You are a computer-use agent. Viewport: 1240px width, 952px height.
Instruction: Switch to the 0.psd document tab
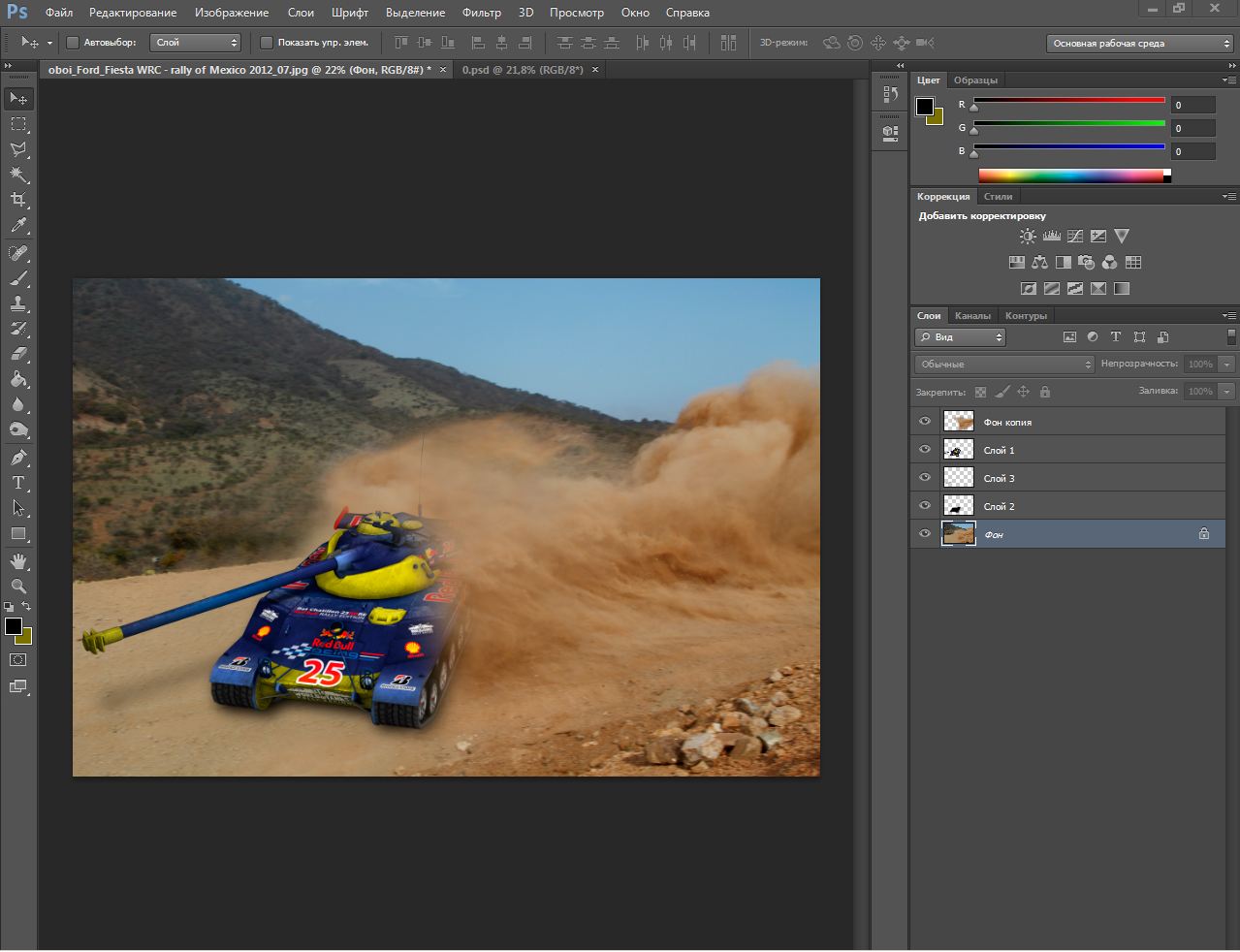pos(523,70)
